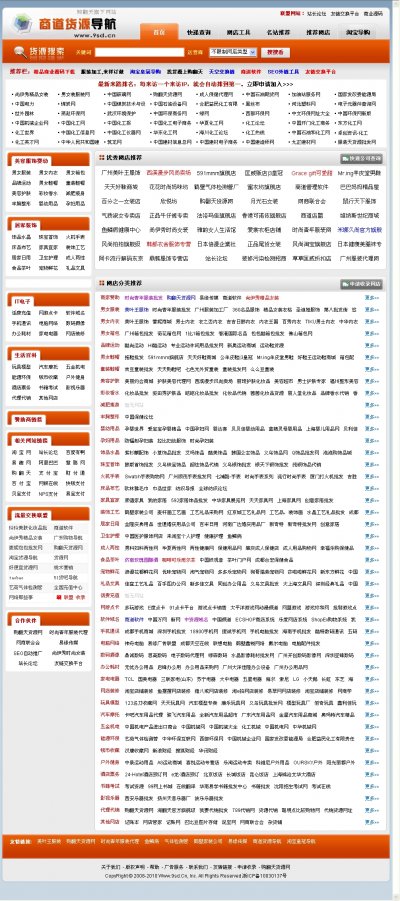Screen dimensions: 400x901
Task: Click the 搜搜看 search button
Action: click(275, 52)
